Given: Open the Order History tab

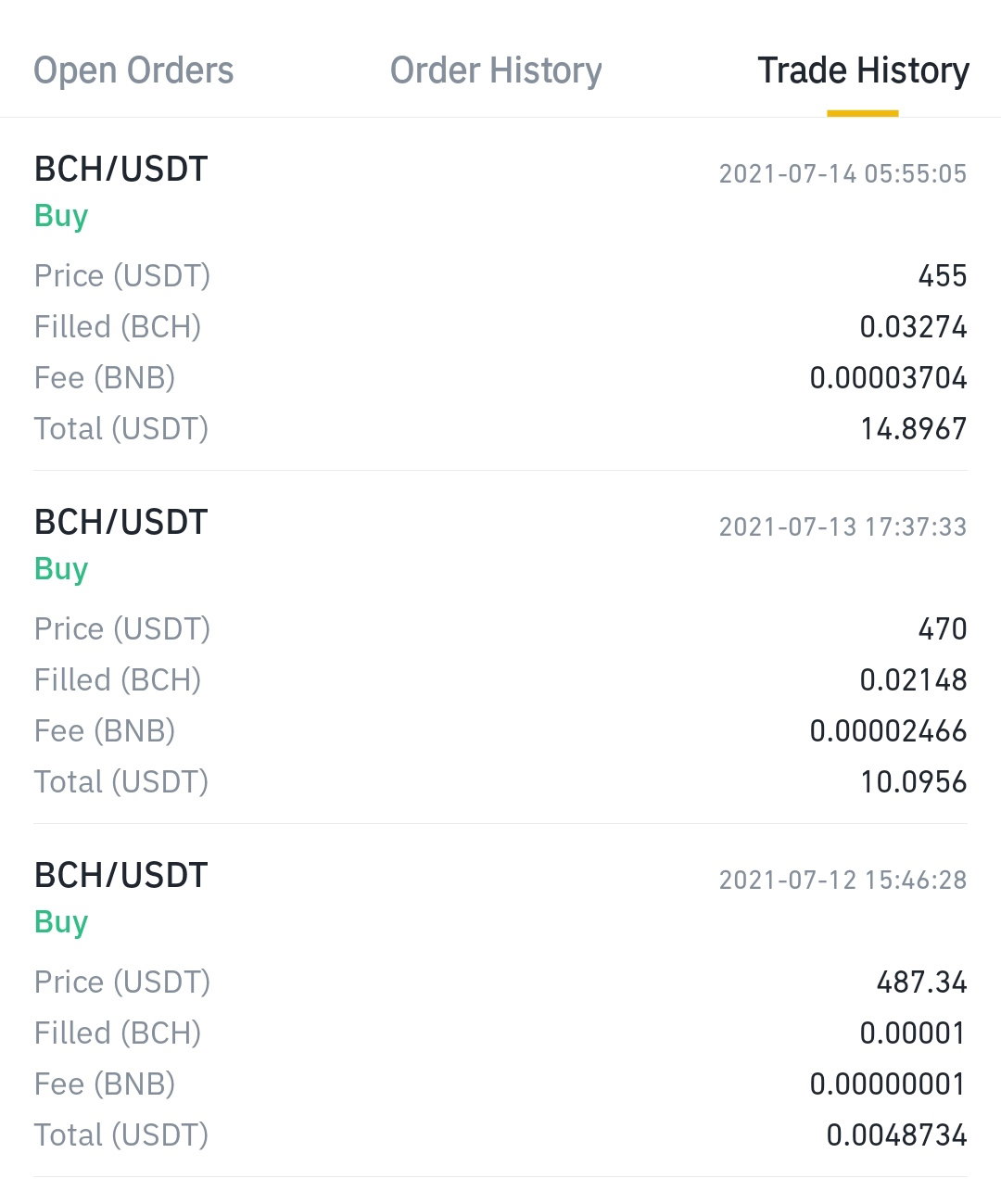Looking at the screenshot, I should pos(496,70).
